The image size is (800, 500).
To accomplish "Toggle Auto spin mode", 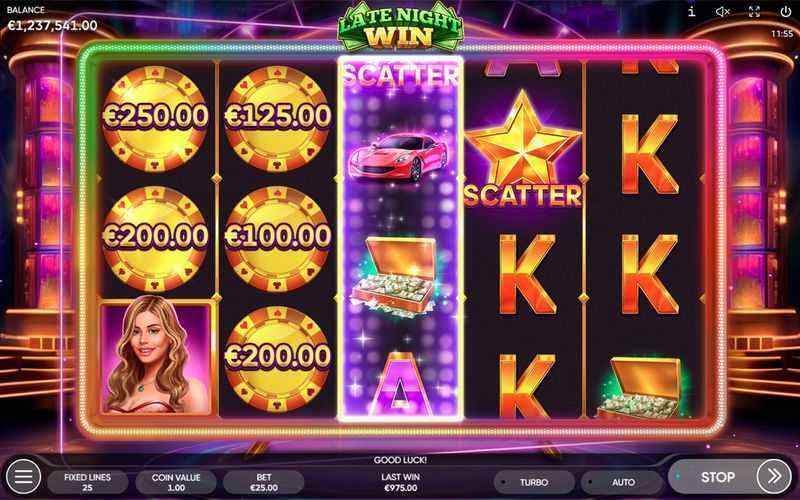I will [622, 482].
